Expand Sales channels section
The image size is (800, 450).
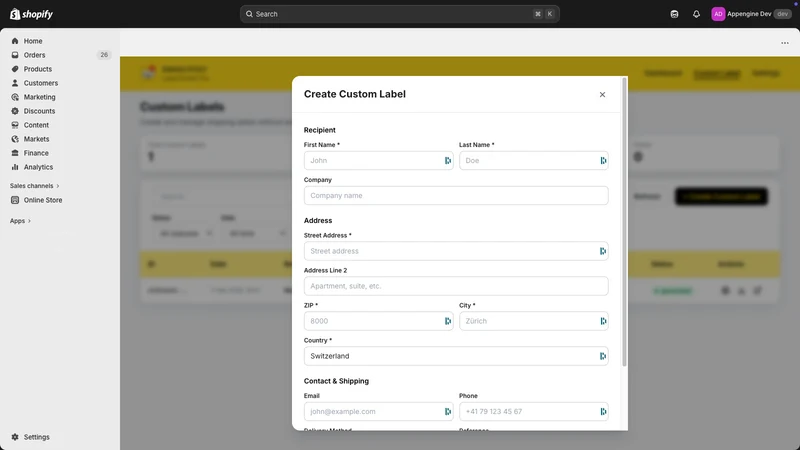coord(35,186)
